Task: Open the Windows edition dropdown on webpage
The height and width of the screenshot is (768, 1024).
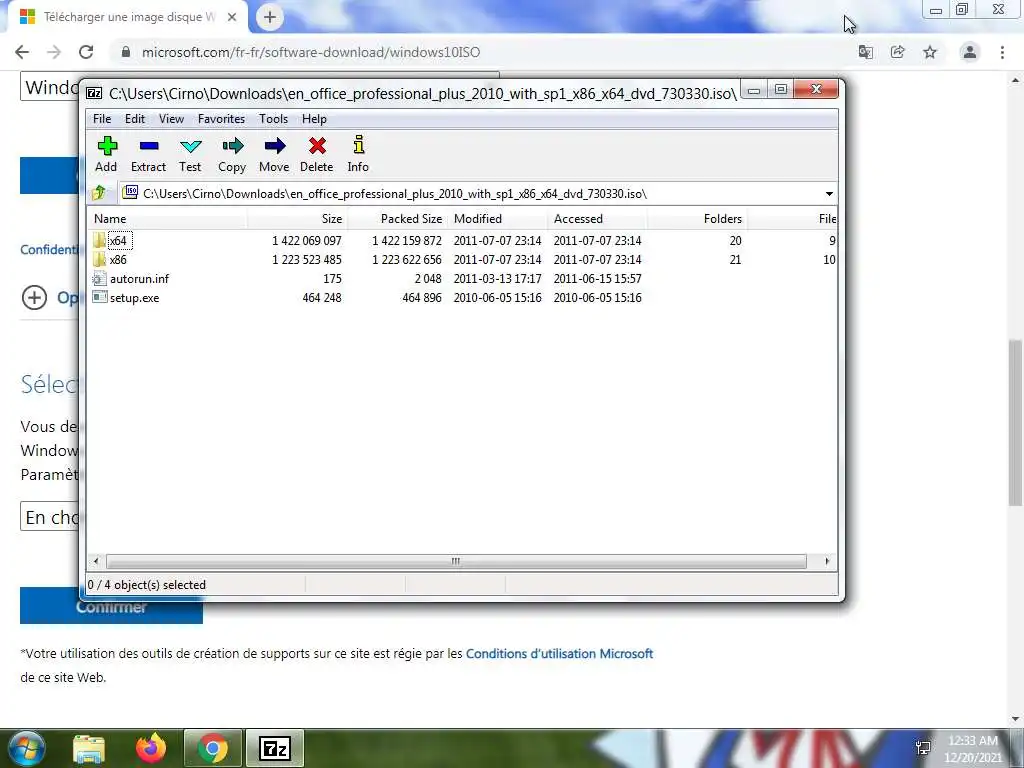Action: [x=50, y=87]
